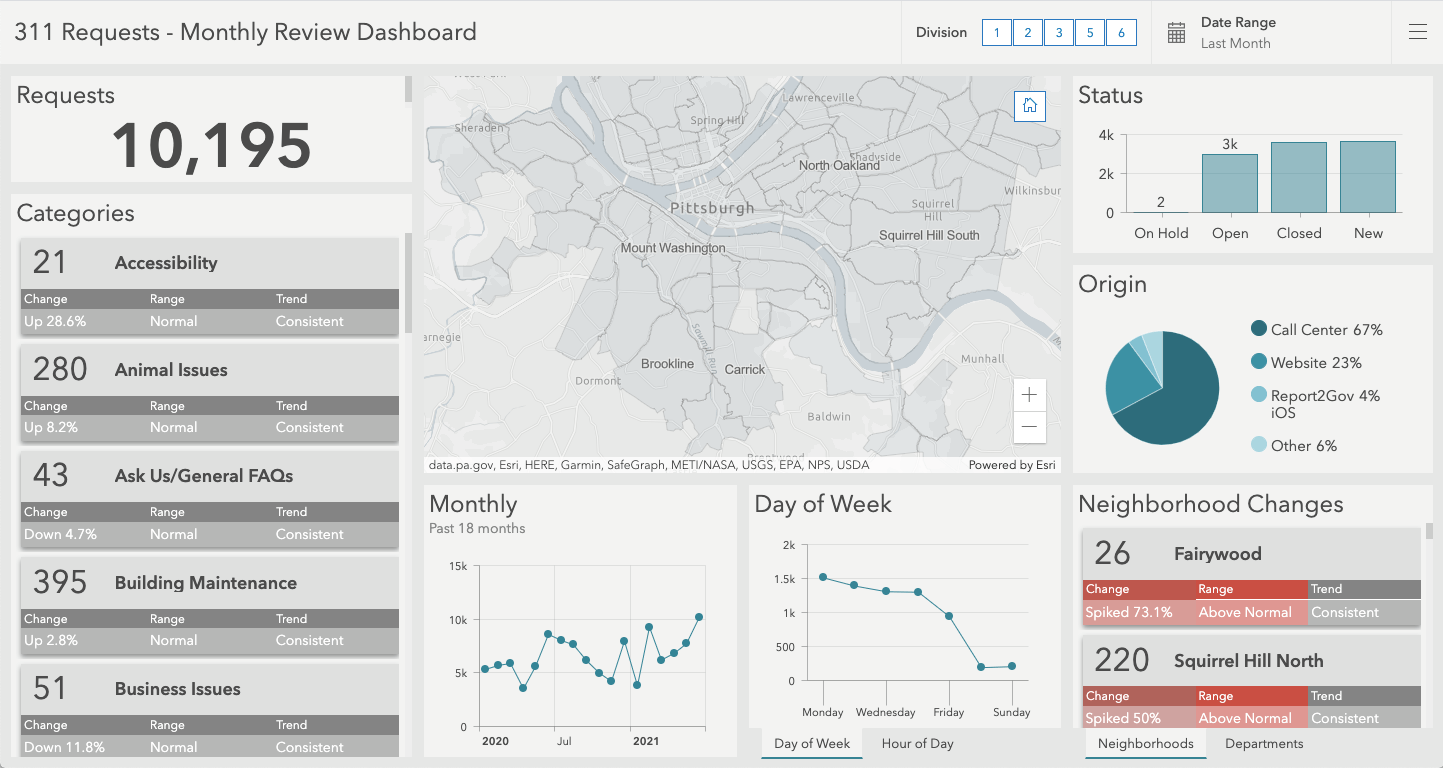Reset map view with the home icon

pos(1029,106)
